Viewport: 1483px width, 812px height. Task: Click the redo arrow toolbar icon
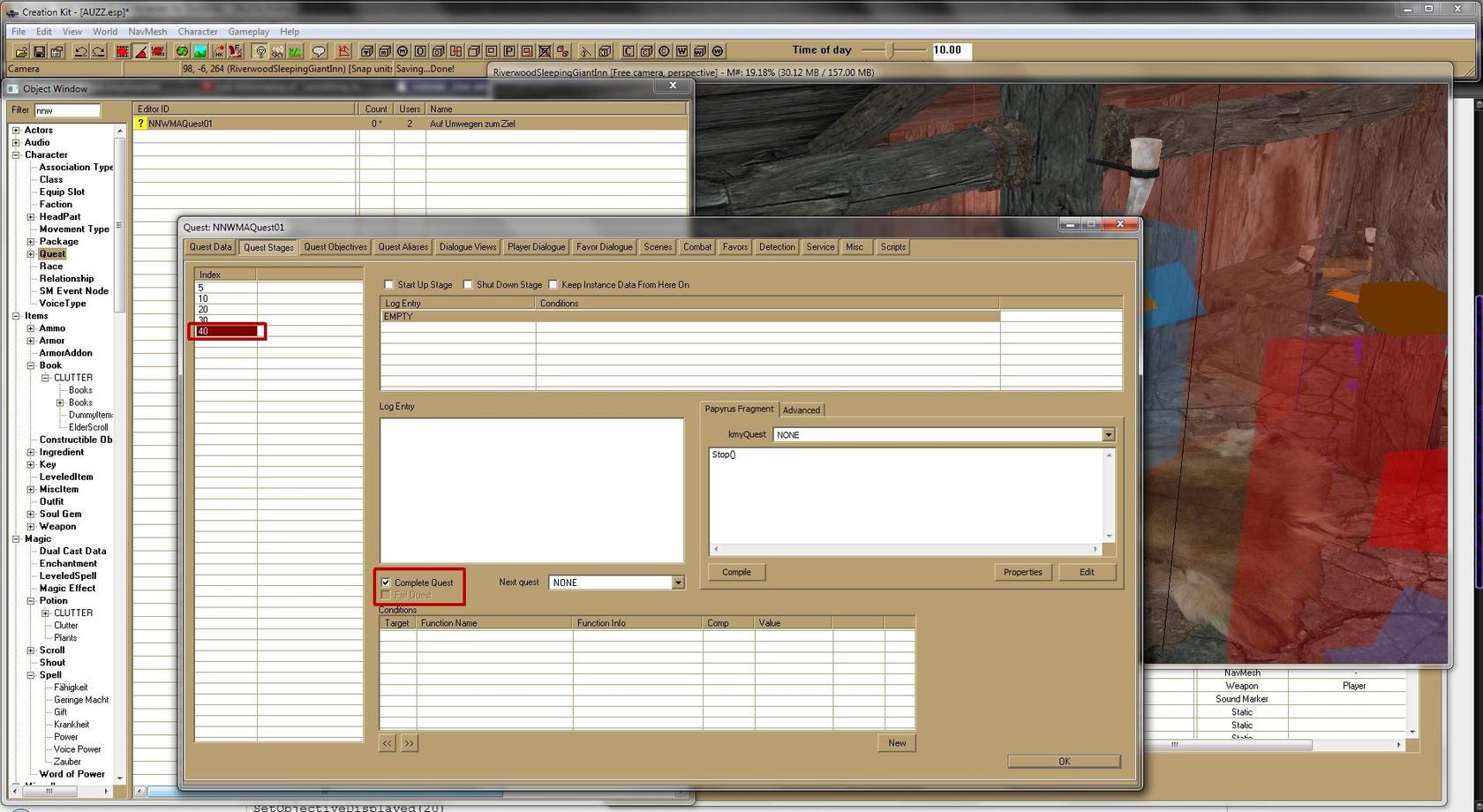(x=99, y=51)
